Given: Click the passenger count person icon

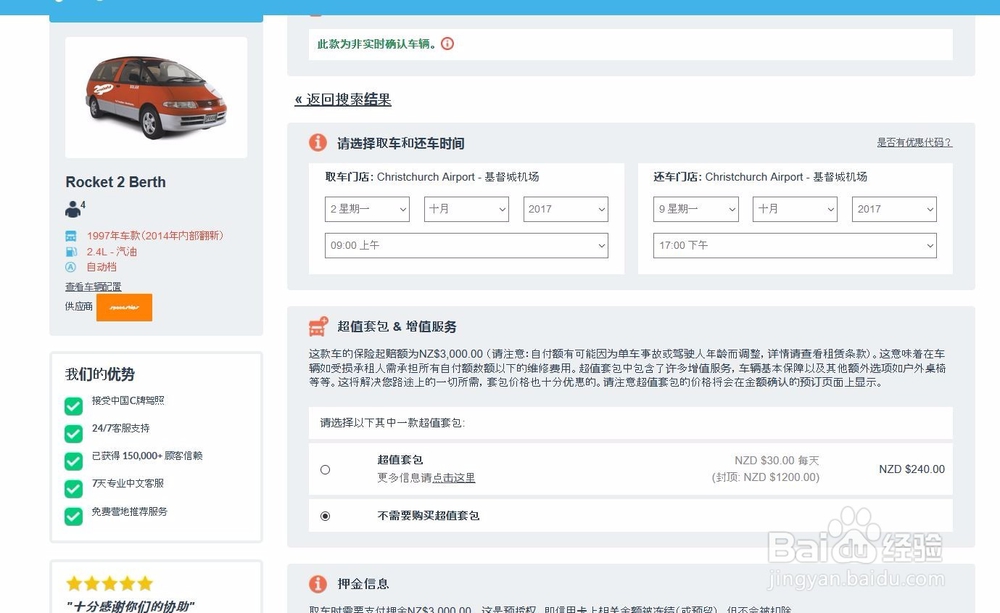Looking at the screenshot, I should 73,209.
